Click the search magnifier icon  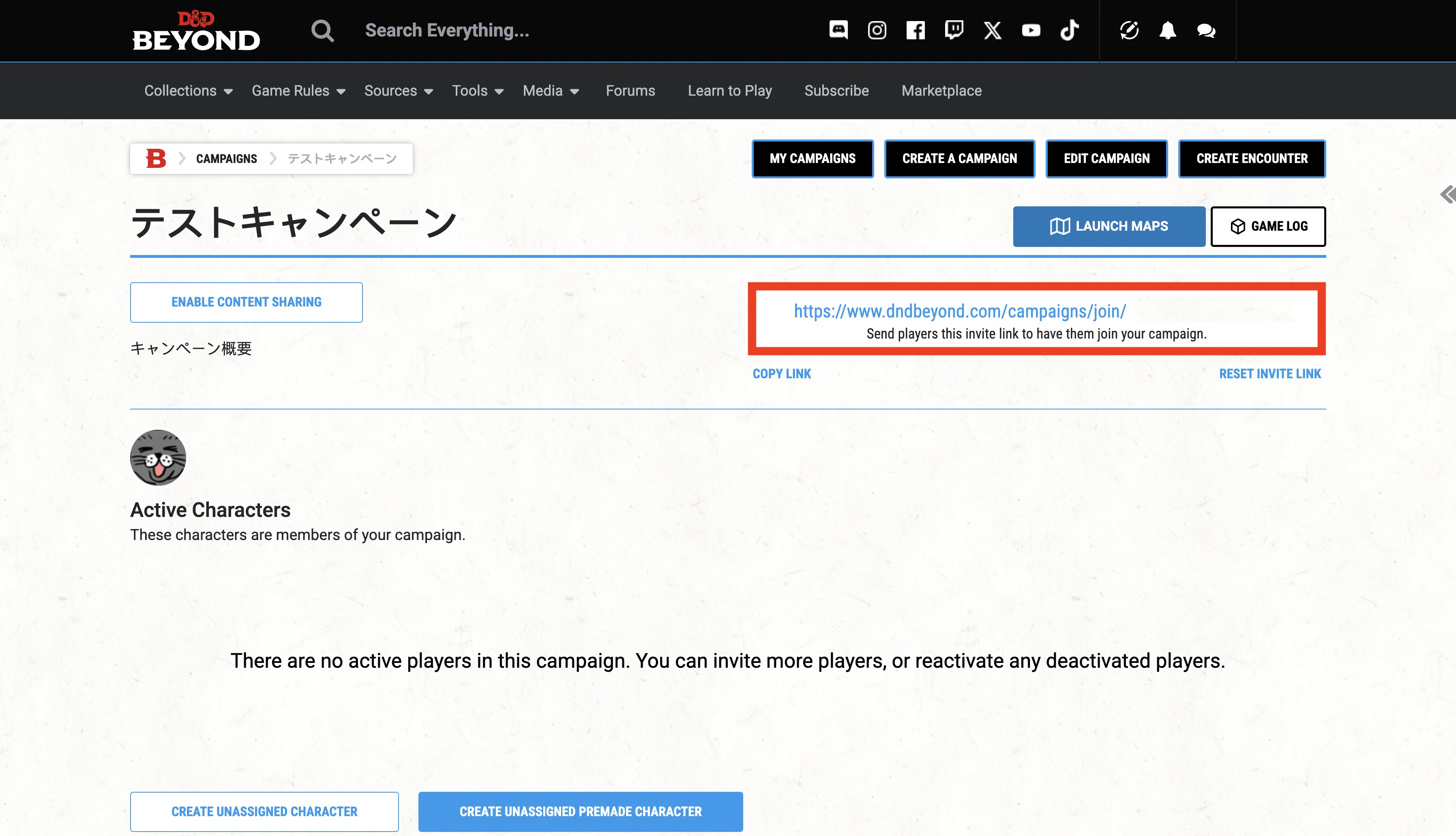pos(322,30)
